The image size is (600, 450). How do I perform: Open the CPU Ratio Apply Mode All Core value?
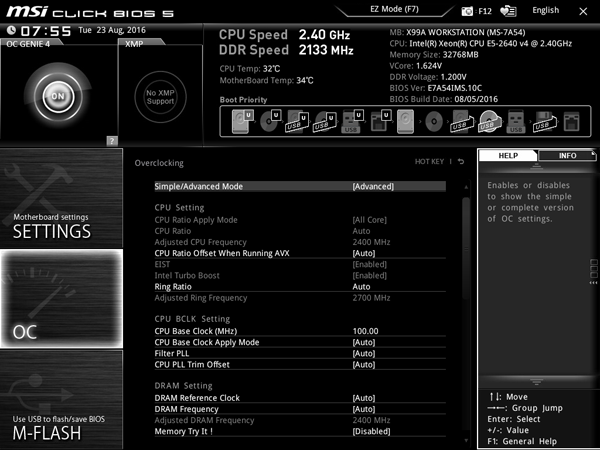(369, 220)
